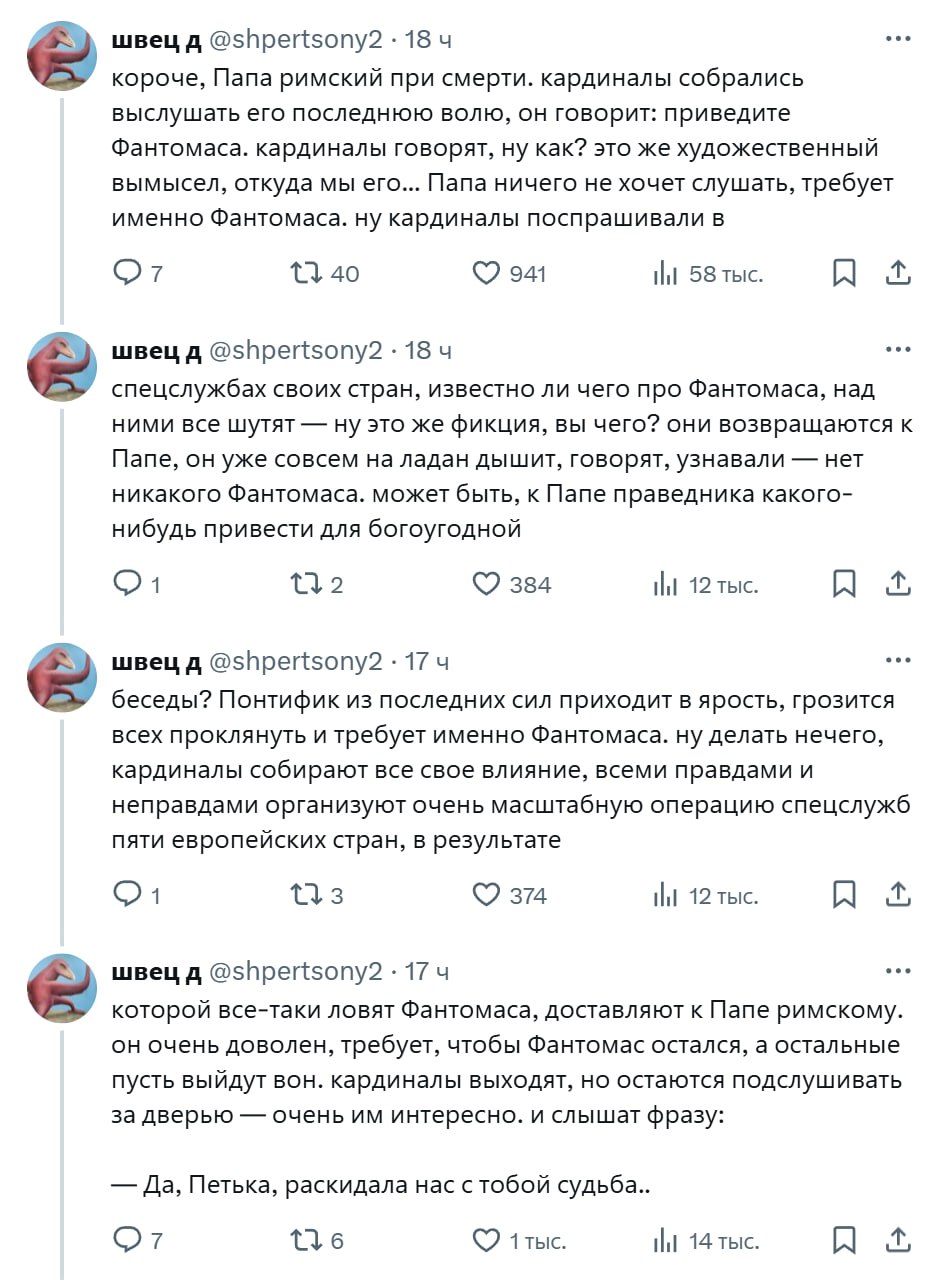Screen dimensions: 940x1280
Task: Open the more options menu on first tweet
Action: coord(898,39)
